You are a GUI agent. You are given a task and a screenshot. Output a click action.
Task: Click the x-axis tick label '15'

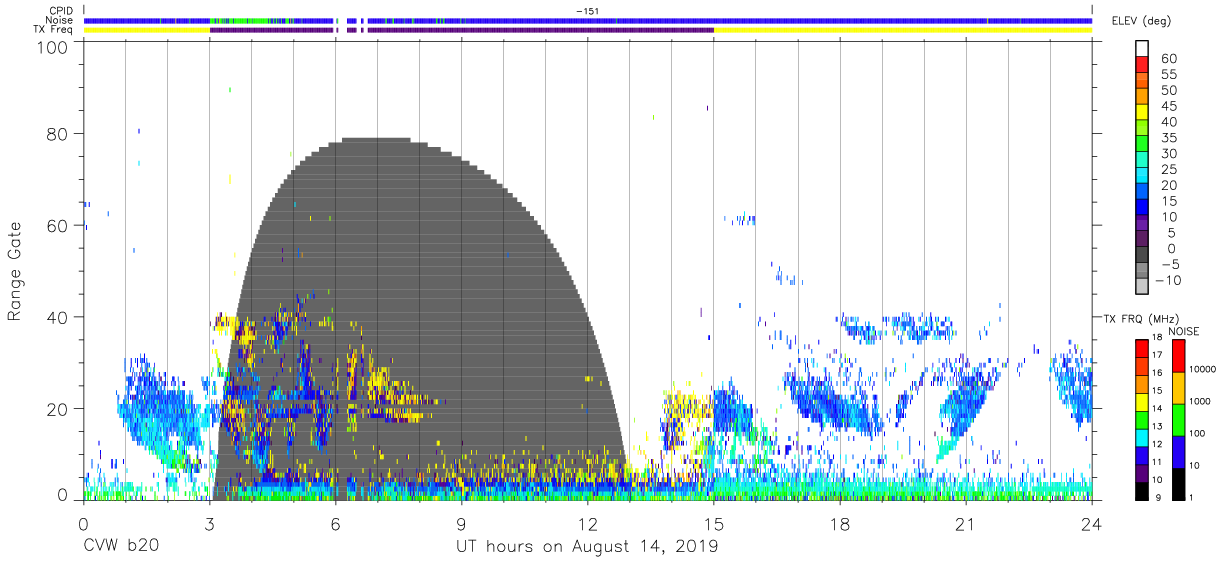click(x=714, y=524)
